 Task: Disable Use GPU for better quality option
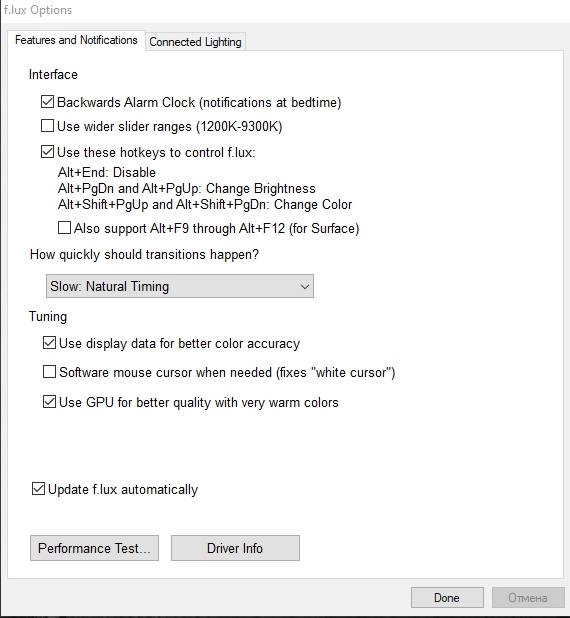(49, 402)
